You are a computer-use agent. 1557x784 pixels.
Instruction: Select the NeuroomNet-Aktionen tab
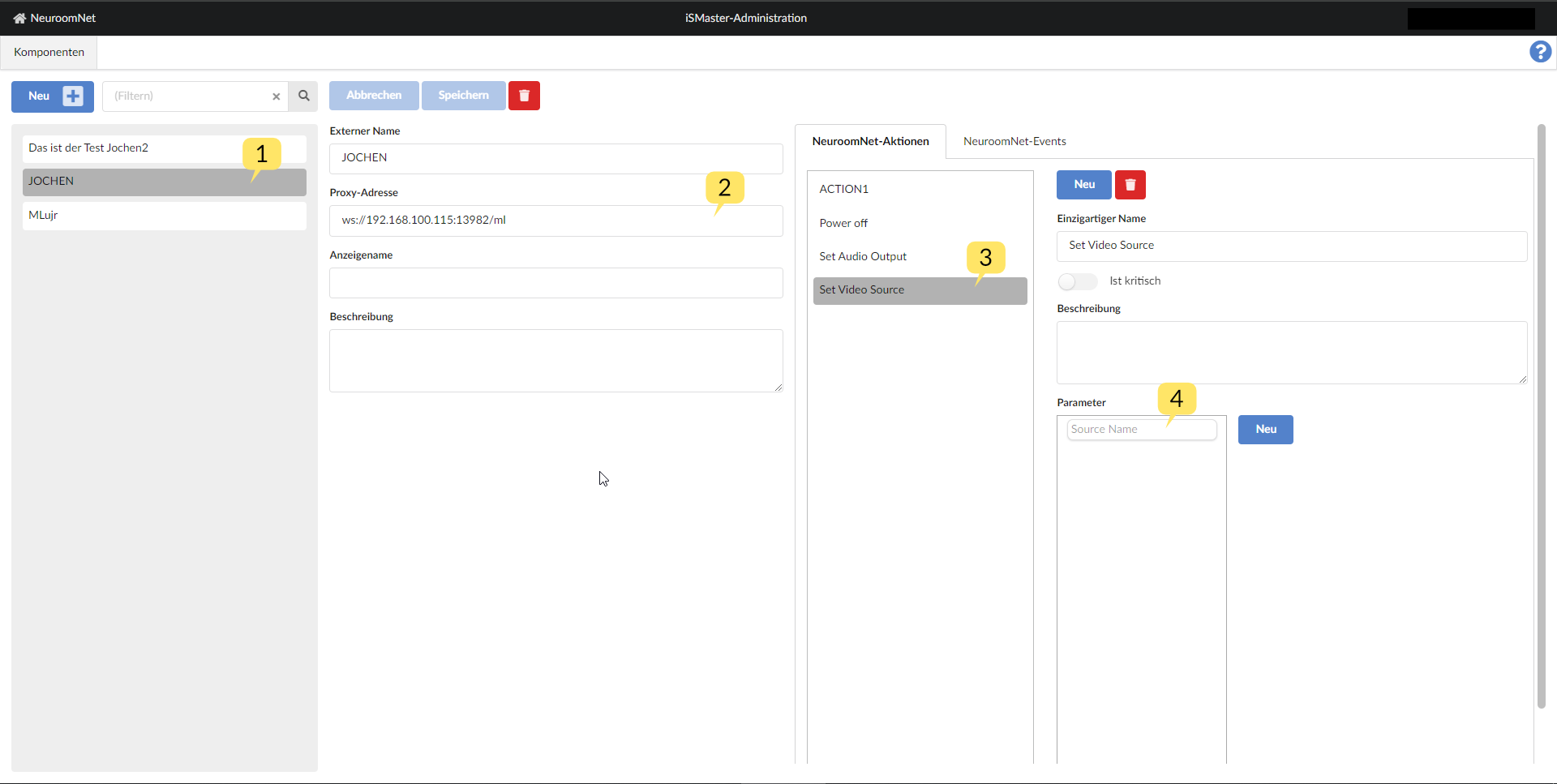point(870,141)
